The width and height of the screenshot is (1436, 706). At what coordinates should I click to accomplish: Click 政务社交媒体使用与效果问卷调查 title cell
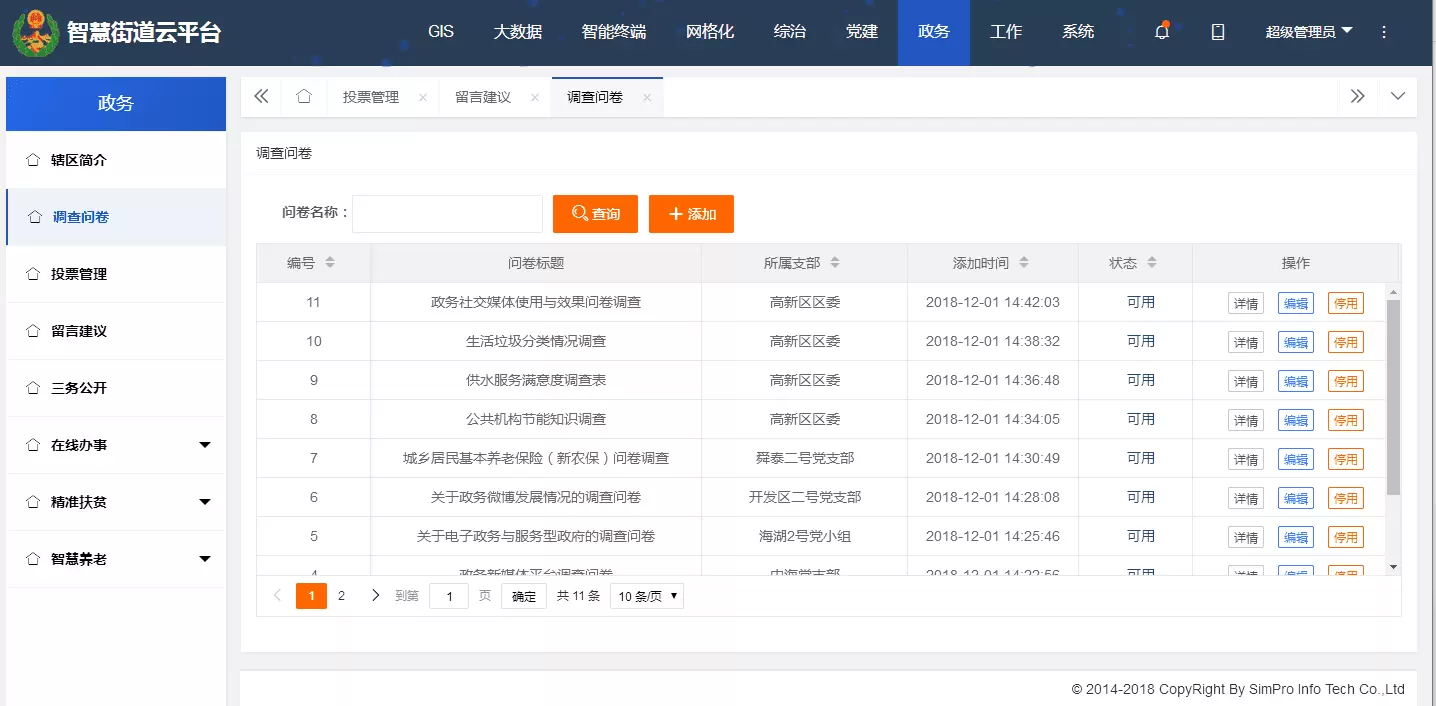click(536, 302)
